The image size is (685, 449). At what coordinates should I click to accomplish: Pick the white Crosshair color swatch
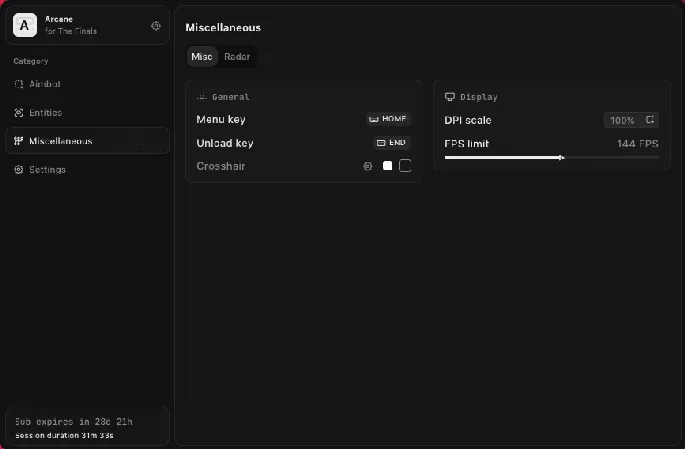[x=388, y=166]
